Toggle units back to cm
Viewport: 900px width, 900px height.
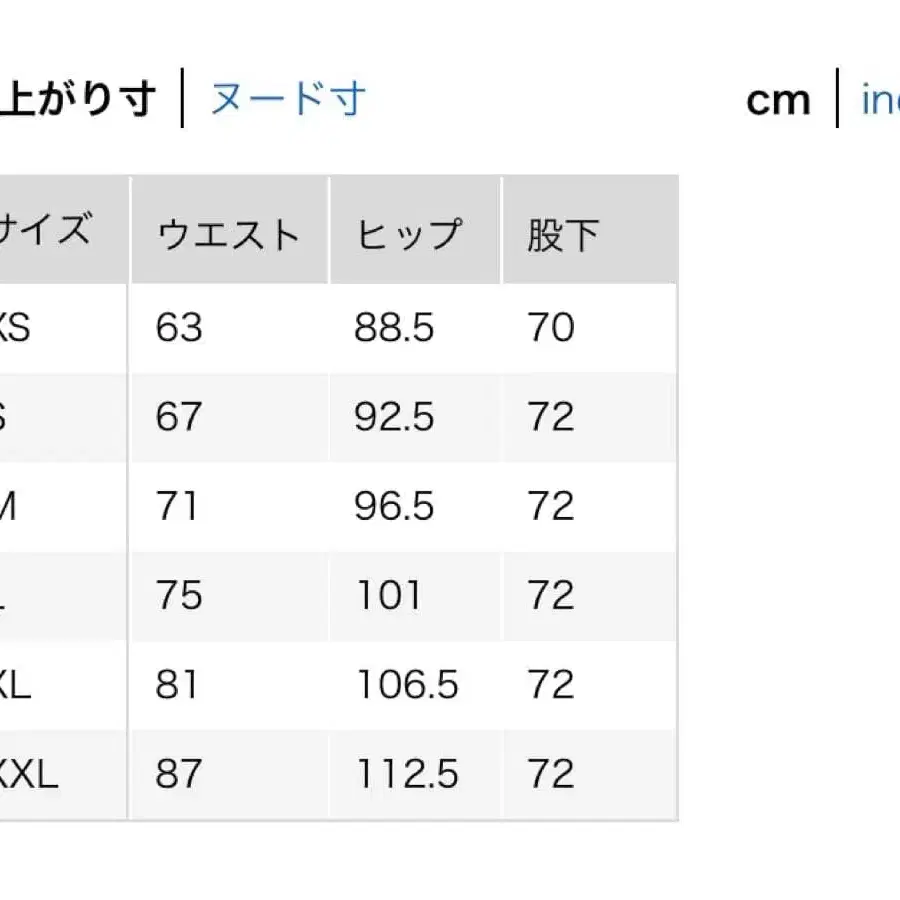pyautogui.click(x=778, y=98)
